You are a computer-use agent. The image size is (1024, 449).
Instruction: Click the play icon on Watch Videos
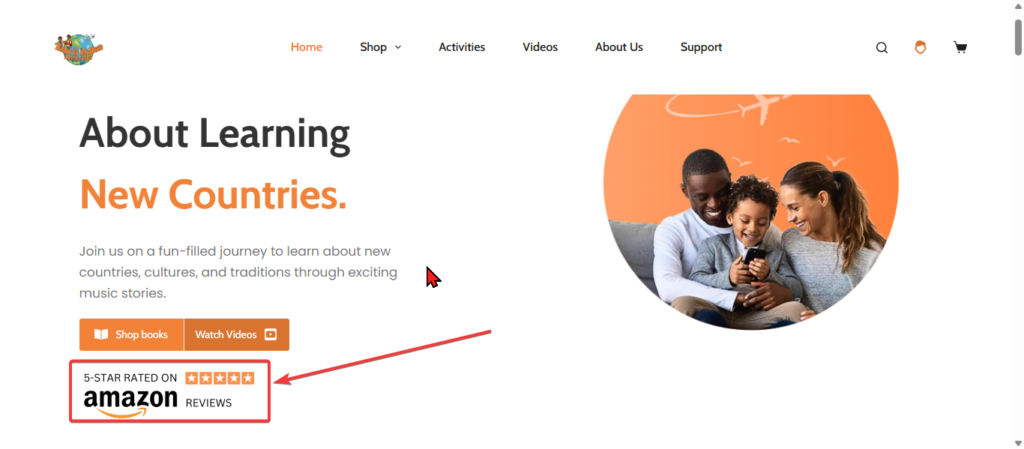(x=270, y=335)
